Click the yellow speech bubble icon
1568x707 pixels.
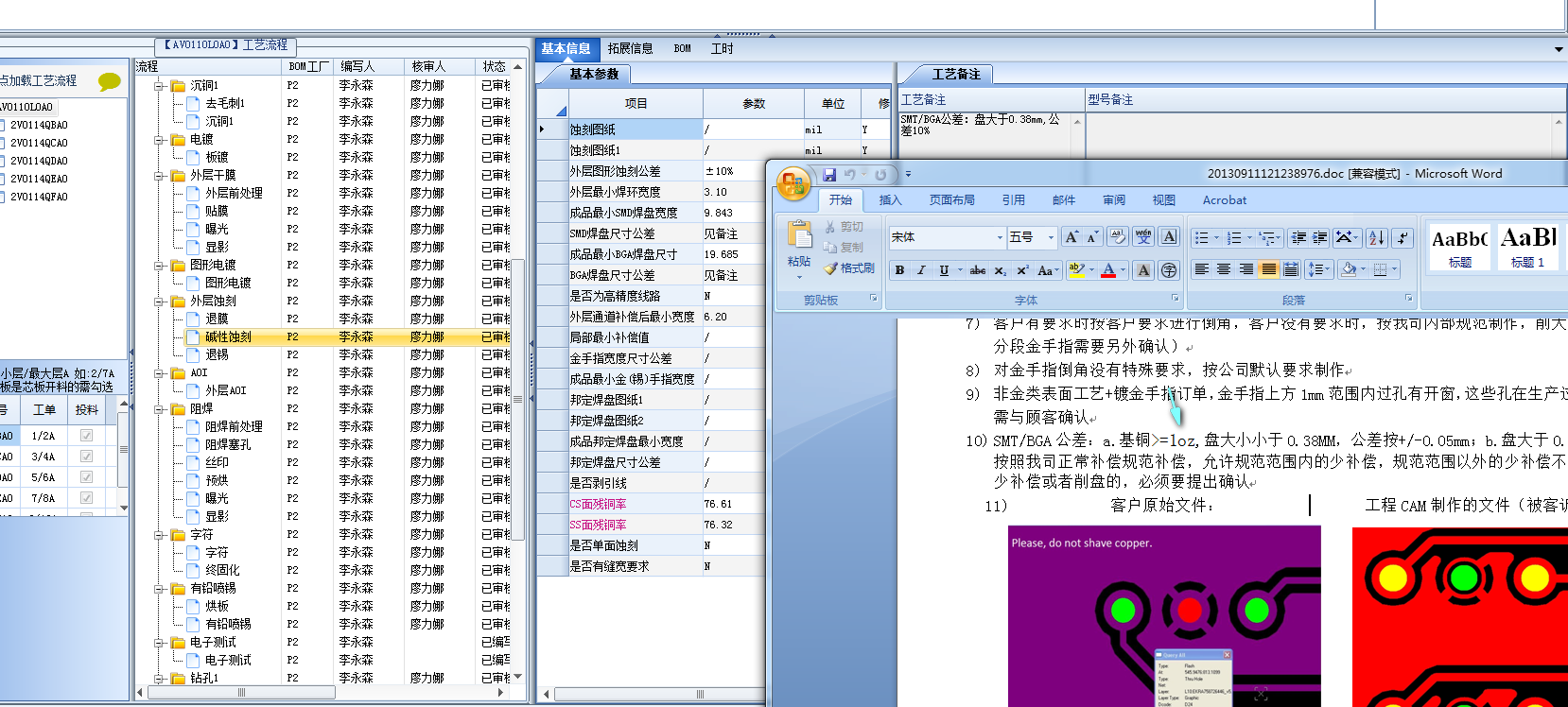110,81
